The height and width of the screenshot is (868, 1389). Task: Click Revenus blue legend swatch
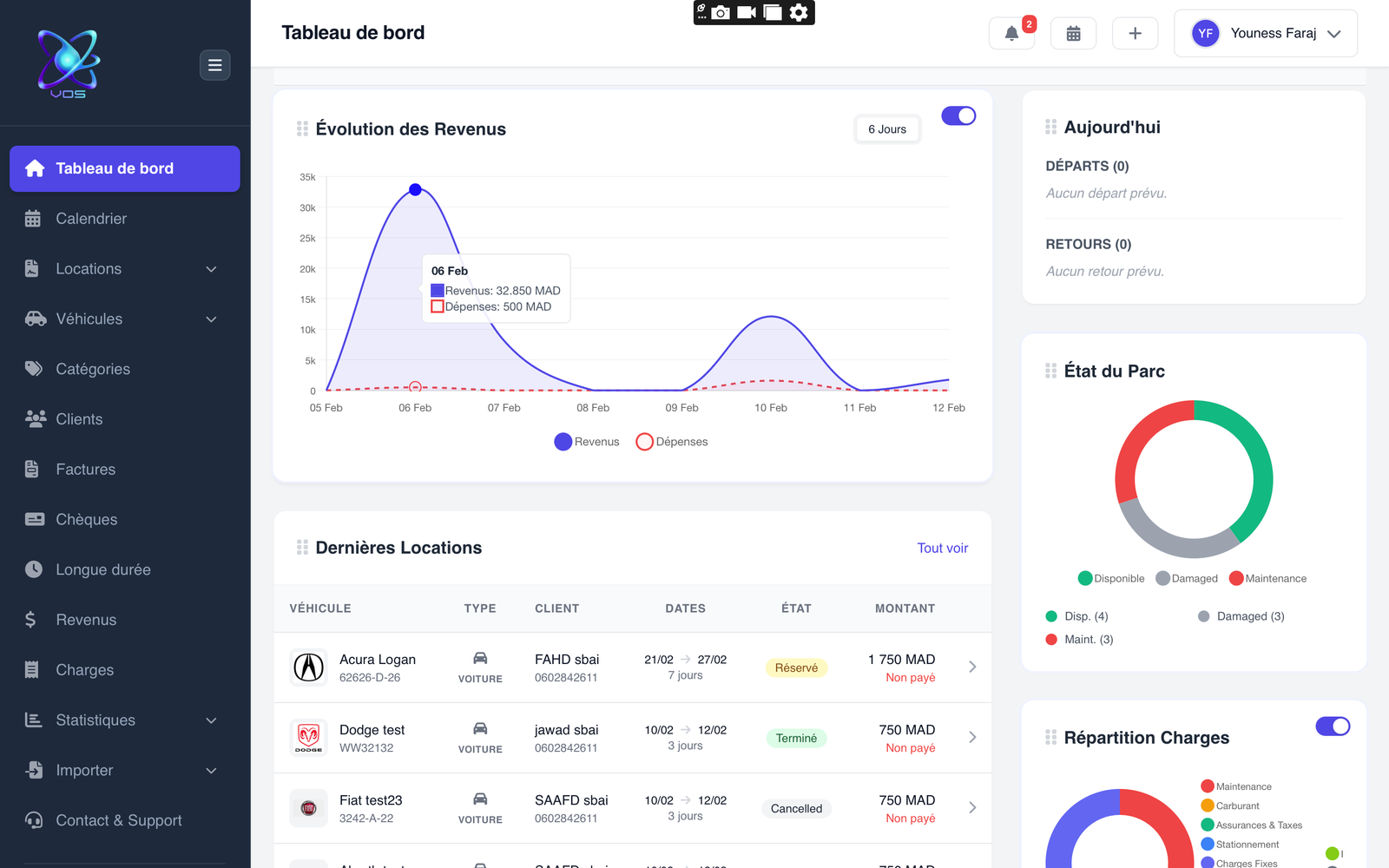tap(563, 442)
